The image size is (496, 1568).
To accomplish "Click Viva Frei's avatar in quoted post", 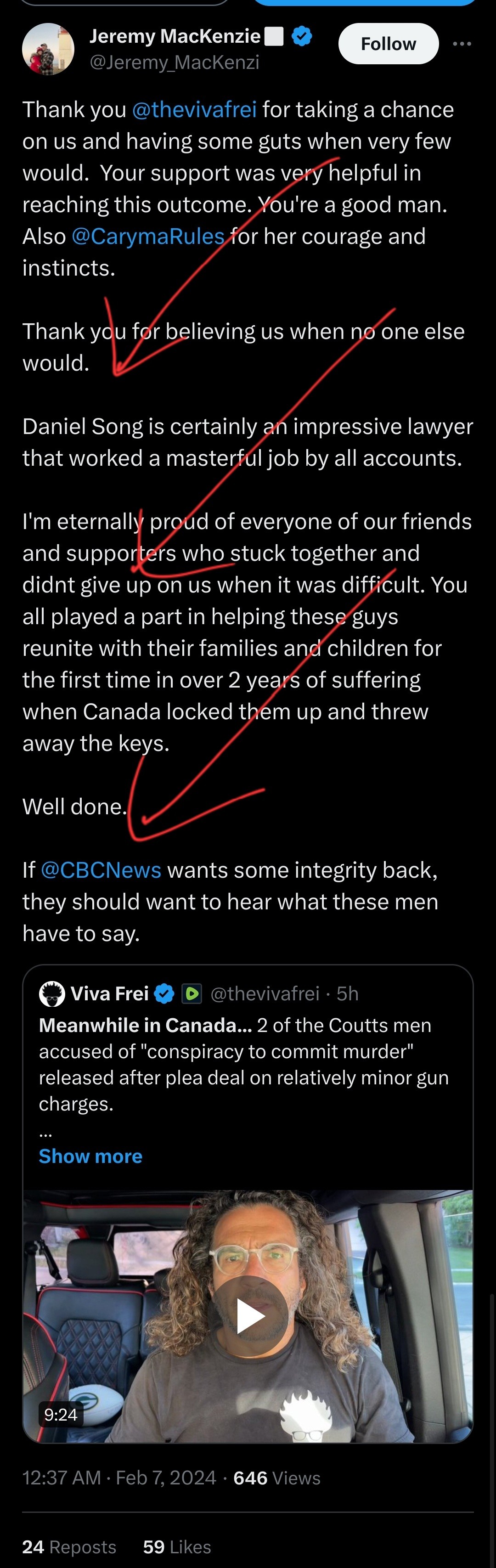I will point(52,994).
